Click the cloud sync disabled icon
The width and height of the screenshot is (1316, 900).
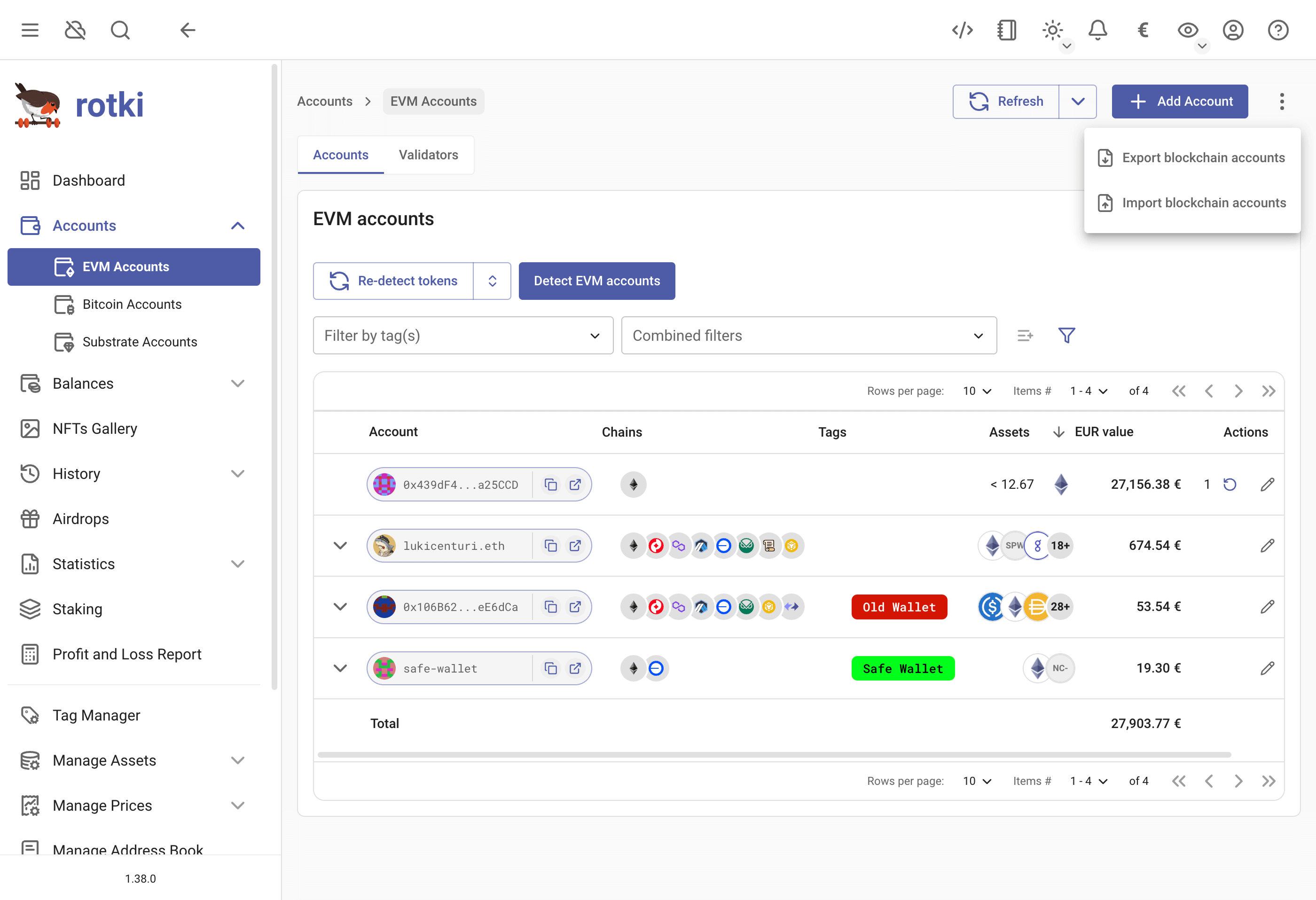75,30
